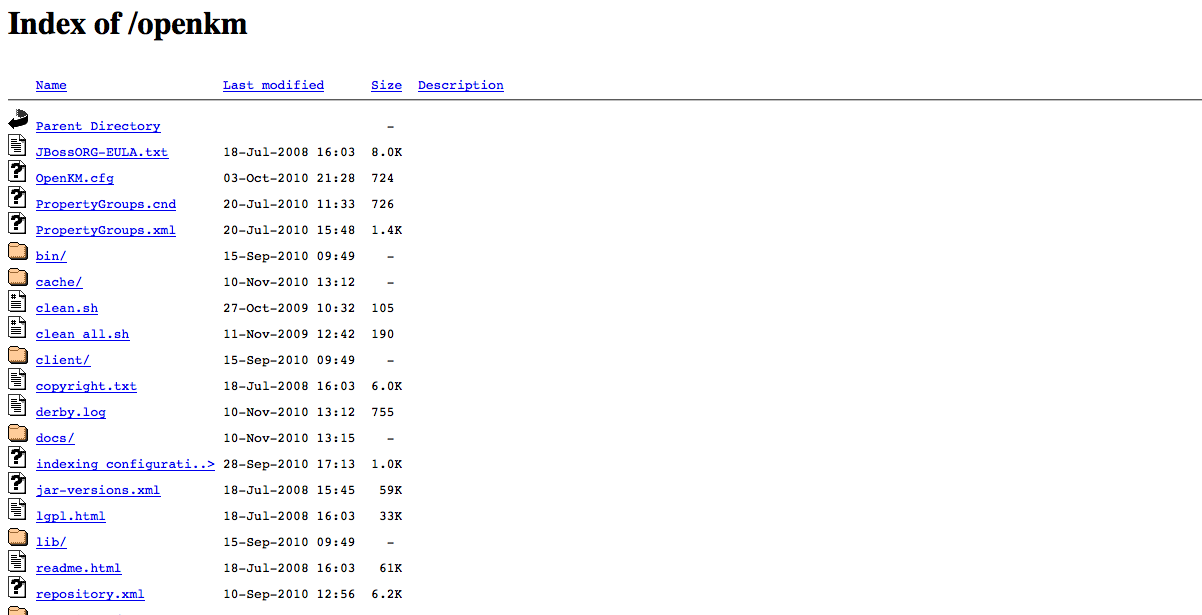Image resolution: width=1202 pixels, height=615 pixels.
Task: Click the date '20-Jul-2010 11:33'
Action: coord(289,204)
